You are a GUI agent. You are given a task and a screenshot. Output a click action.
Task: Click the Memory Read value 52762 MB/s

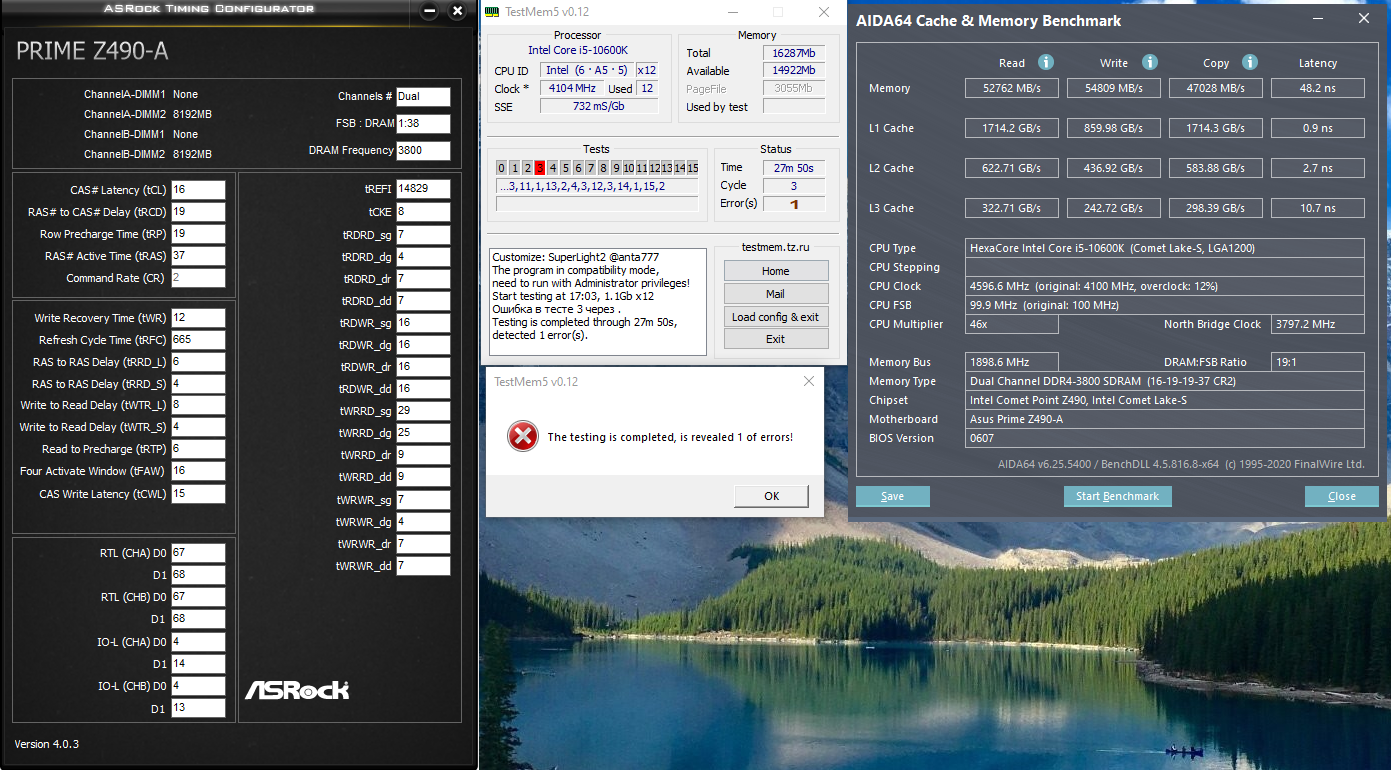click(1012, 88)
